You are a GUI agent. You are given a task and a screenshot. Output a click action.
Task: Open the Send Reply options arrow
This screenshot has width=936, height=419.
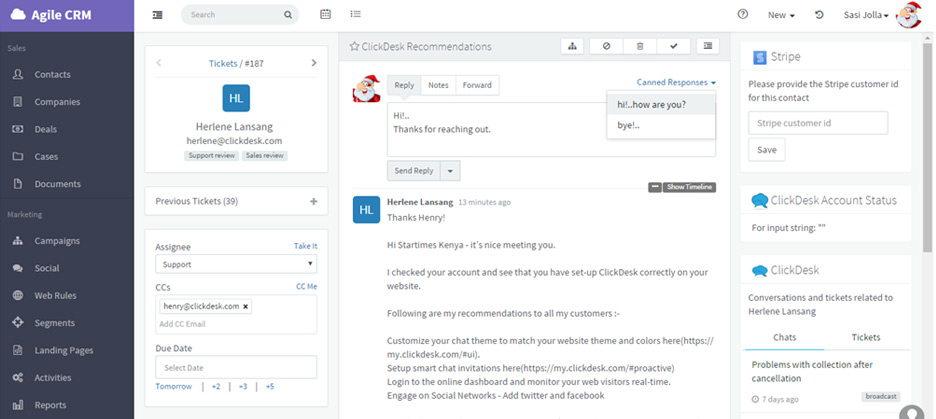(x=450, y=171)
